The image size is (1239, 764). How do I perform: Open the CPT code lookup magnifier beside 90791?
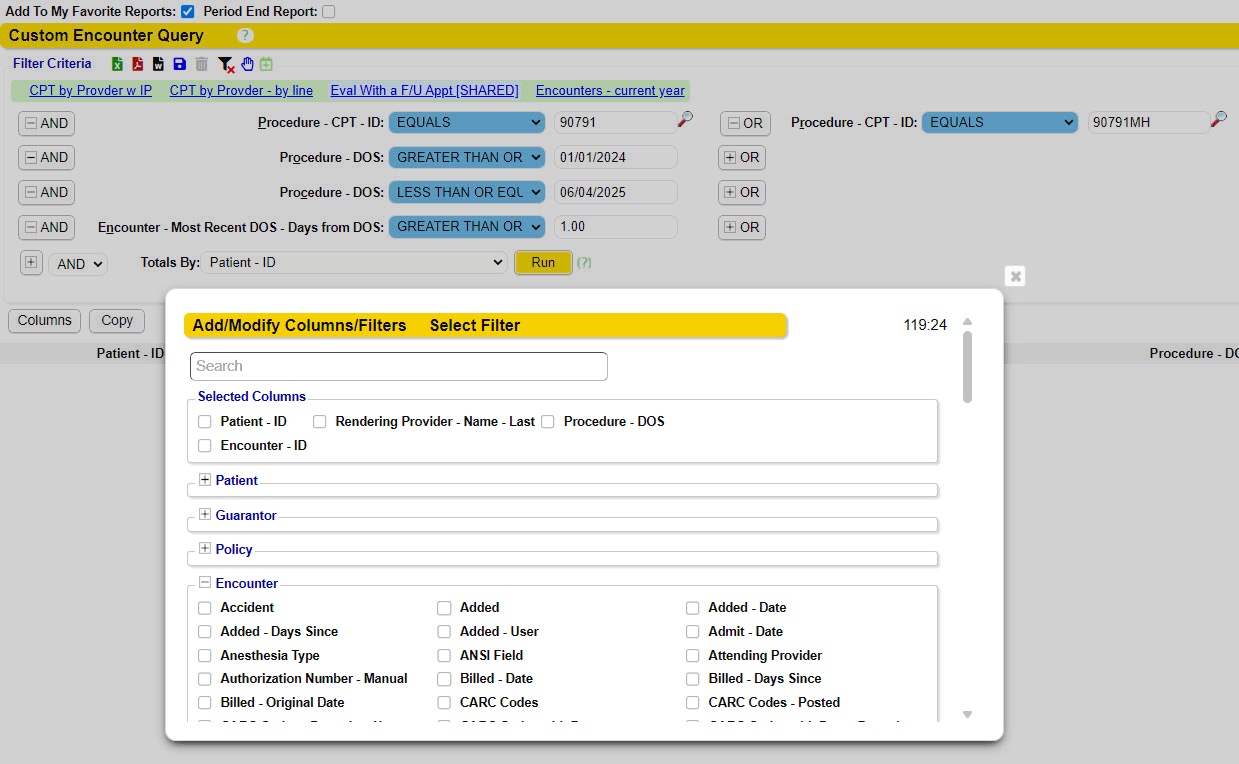click(687, 120)
